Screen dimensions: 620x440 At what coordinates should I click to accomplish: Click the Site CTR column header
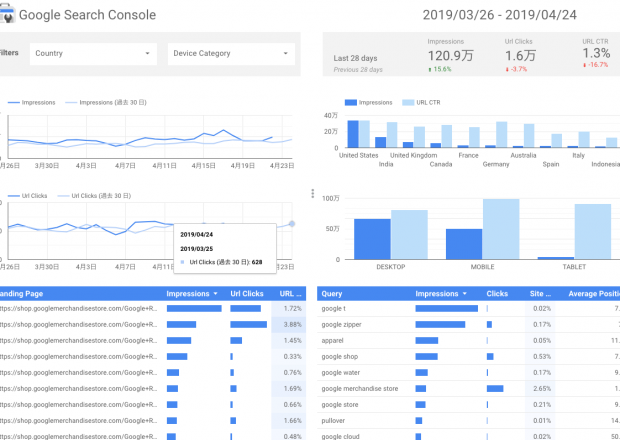(540, 294)
